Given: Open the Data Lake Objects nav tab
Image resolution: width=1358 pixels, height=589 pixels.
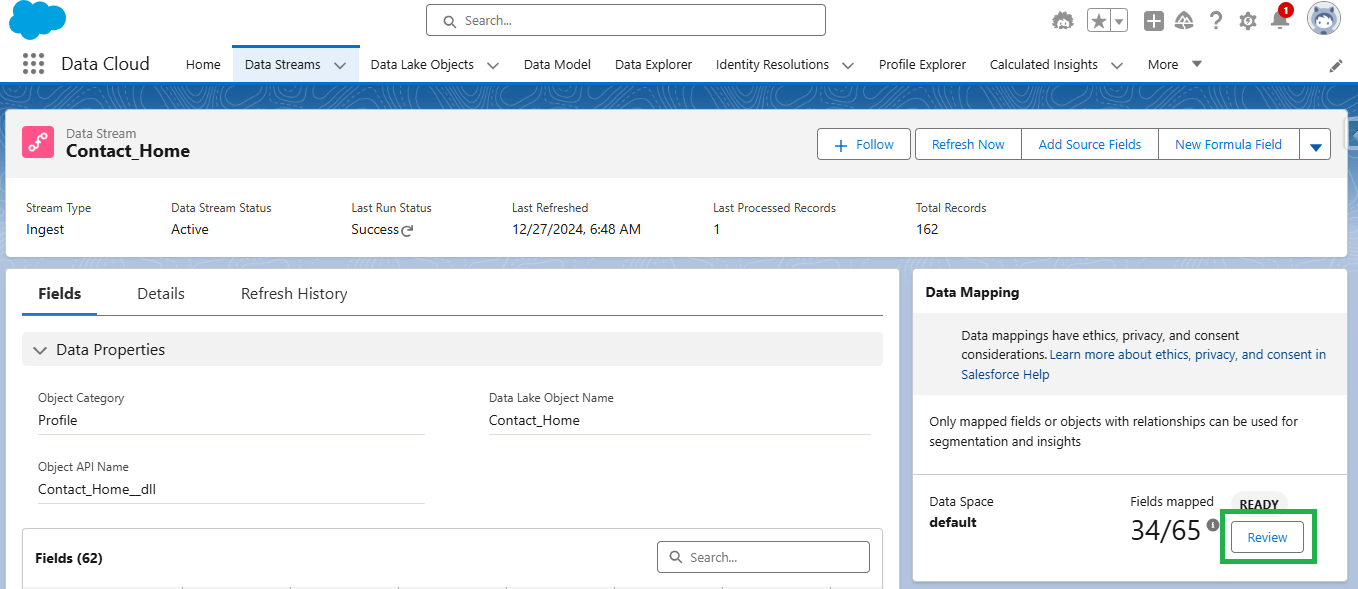Looking at the screenshot, I should 422,64.
